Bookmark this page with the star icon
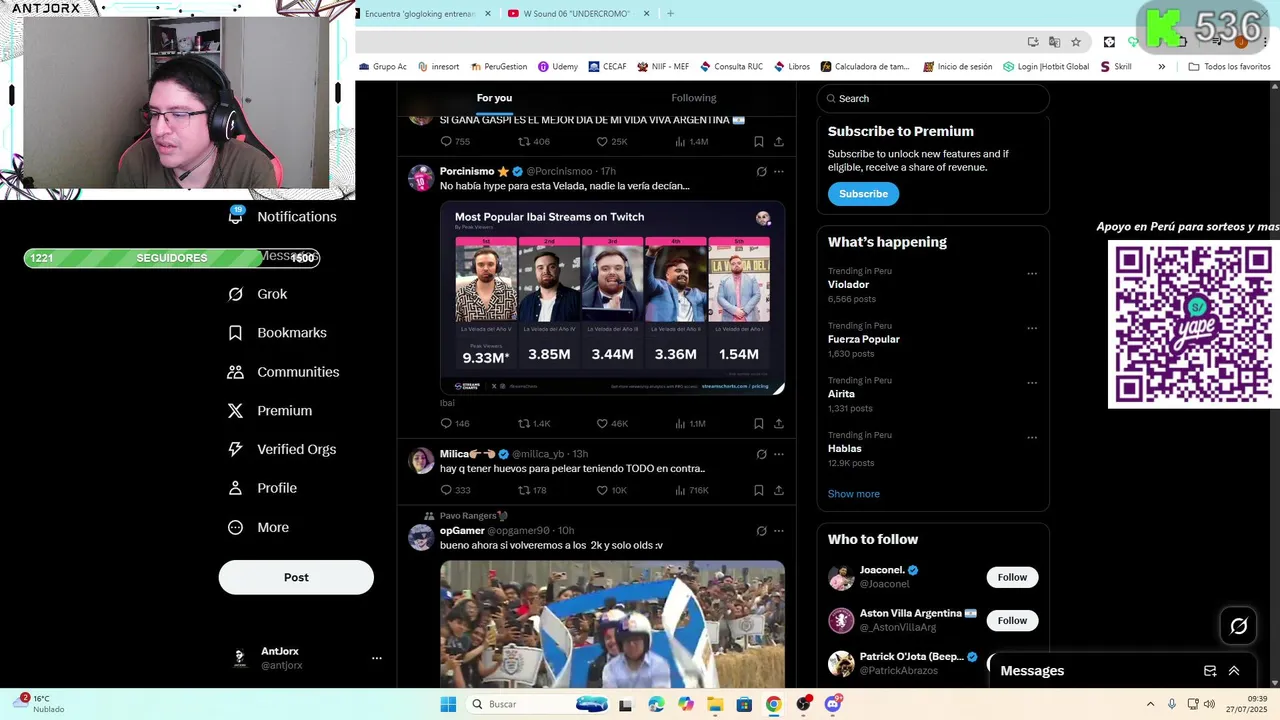 click(1076, 42)
